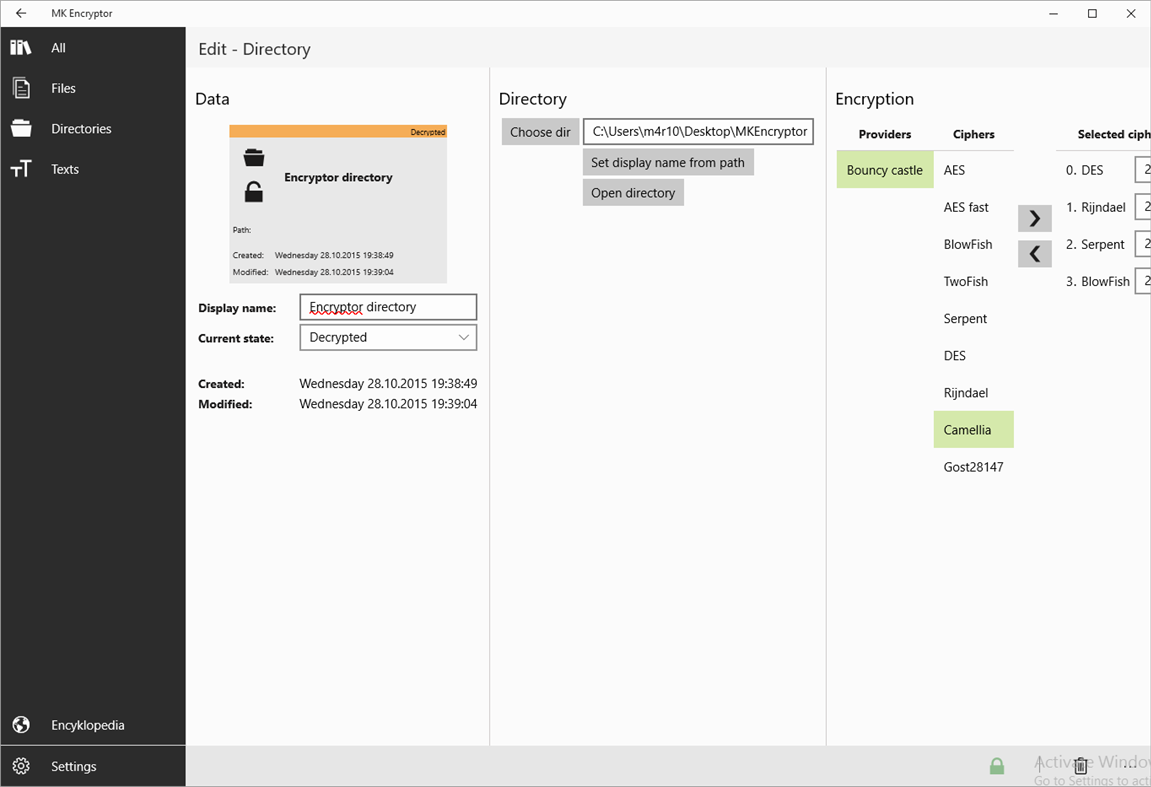Click the Choose dir button

pyautogui.click(x=540, y=131)
